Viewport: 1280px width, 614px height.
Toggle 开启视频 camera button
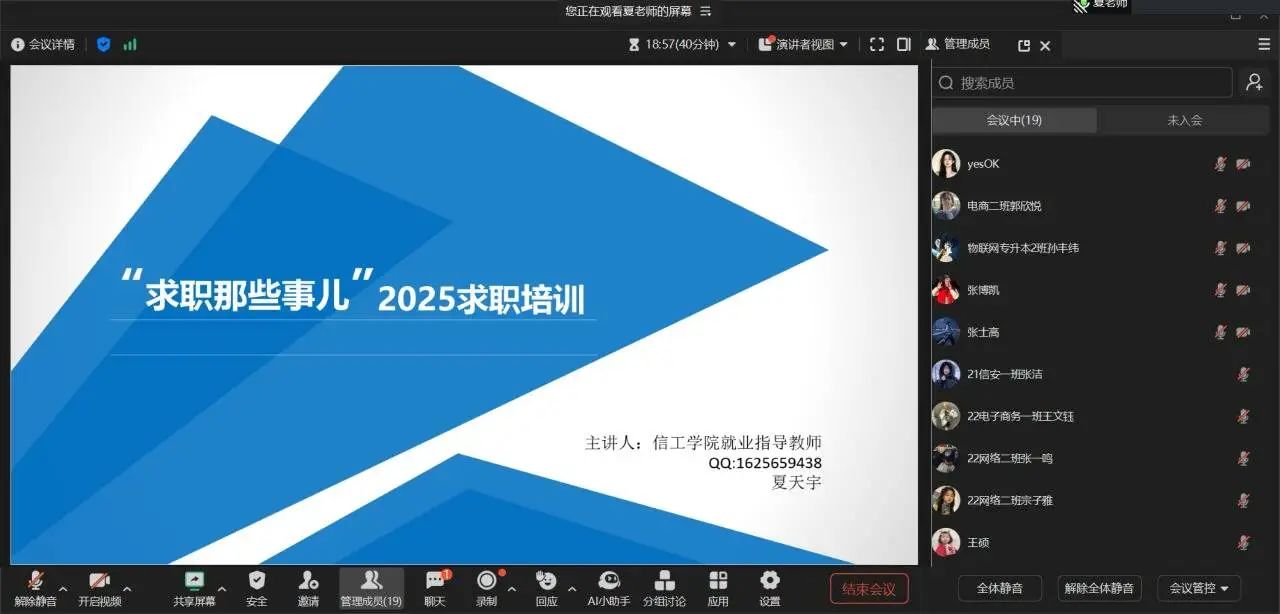click(99, 582)
